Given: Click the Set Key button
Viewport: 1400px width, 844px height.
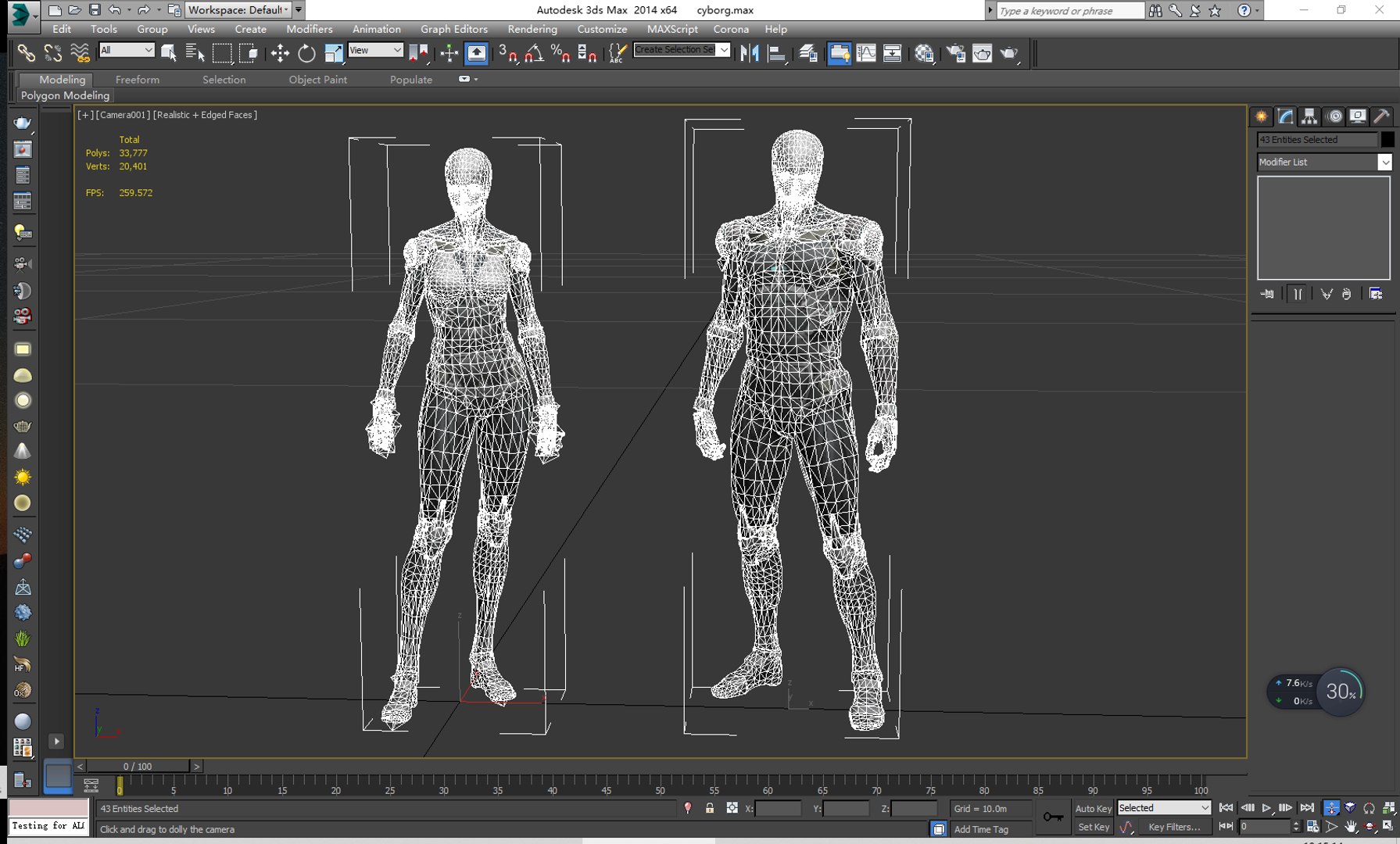Looking at the screenshot, I should pyautogui.click(x=1093, y=827).
